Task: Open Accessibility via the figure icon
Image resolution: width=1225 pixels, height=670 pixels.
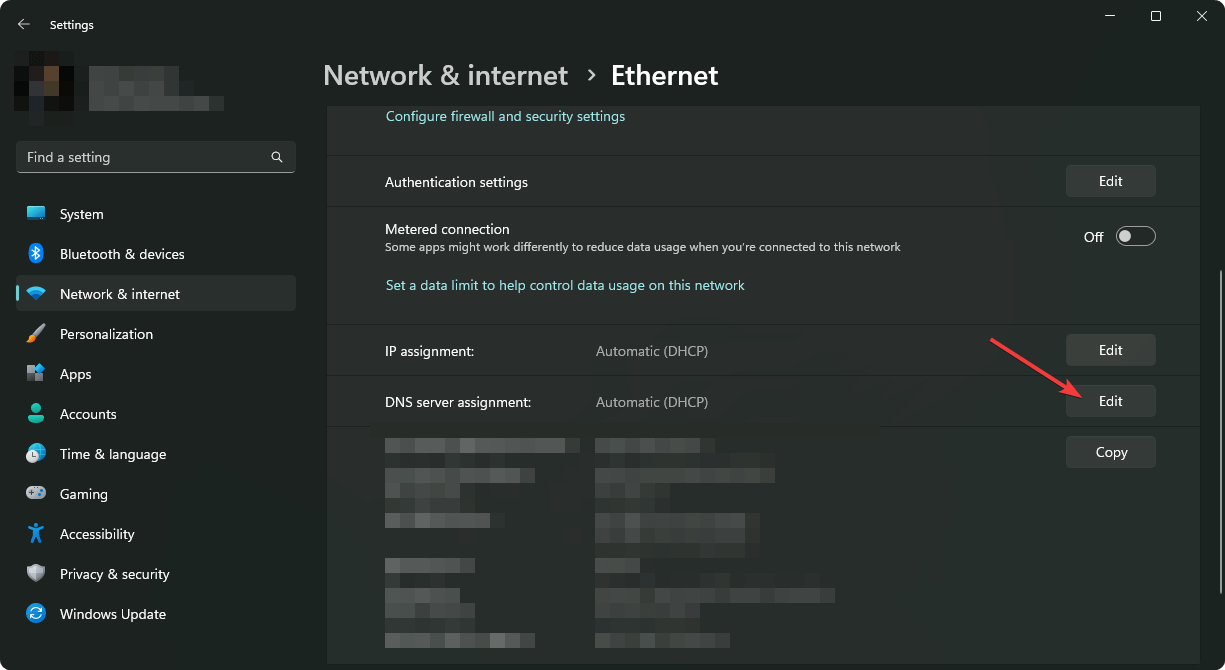Action: point(36,534)
